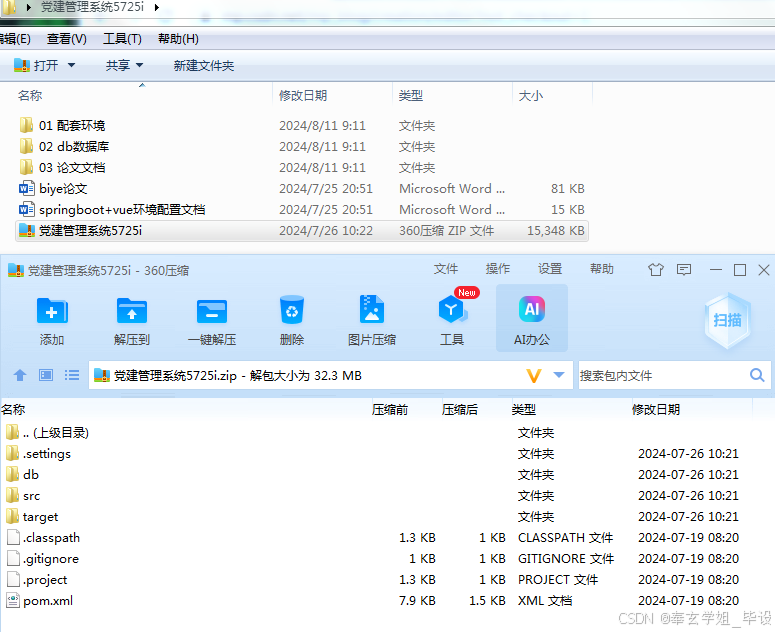
Task: Open the feedback message icon in title bar
Action: click(x=684, y=270)
